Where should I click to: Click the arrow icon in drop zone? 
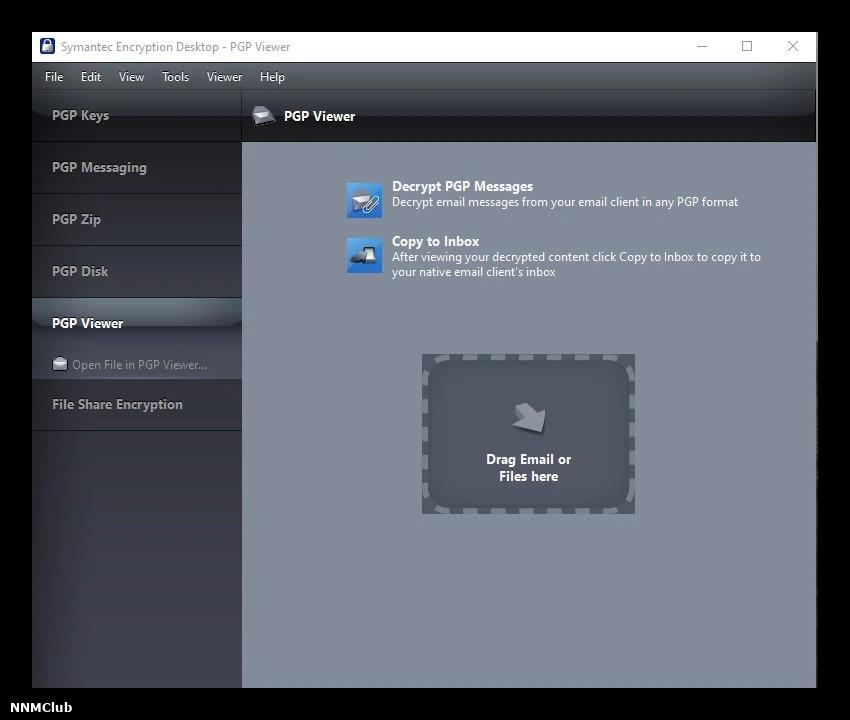(x=529, y=418)
